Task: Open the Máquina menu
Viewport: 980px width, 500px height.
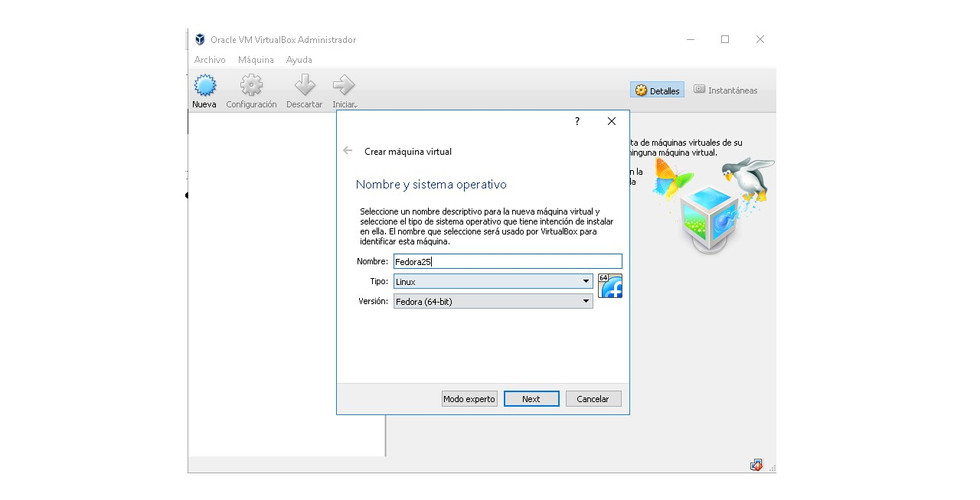Action: coord(256,59)
